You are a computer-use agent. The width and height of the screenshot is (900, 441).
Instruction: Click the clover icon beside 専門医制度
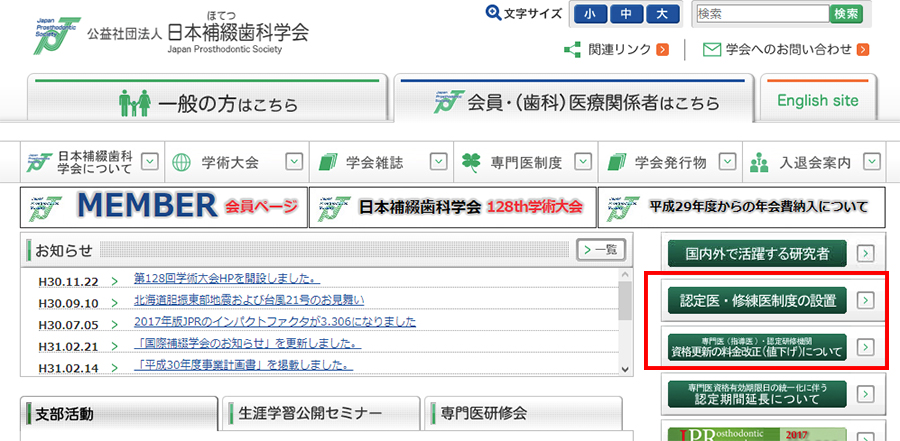tap(471, 163)
